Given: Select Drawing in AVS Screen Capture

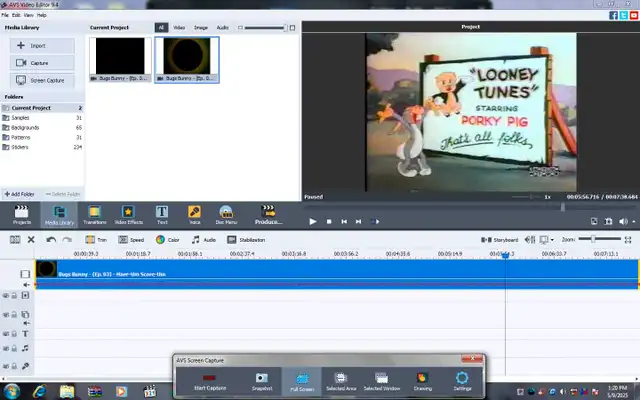Looking at the screenshot, I should point(422,382).
